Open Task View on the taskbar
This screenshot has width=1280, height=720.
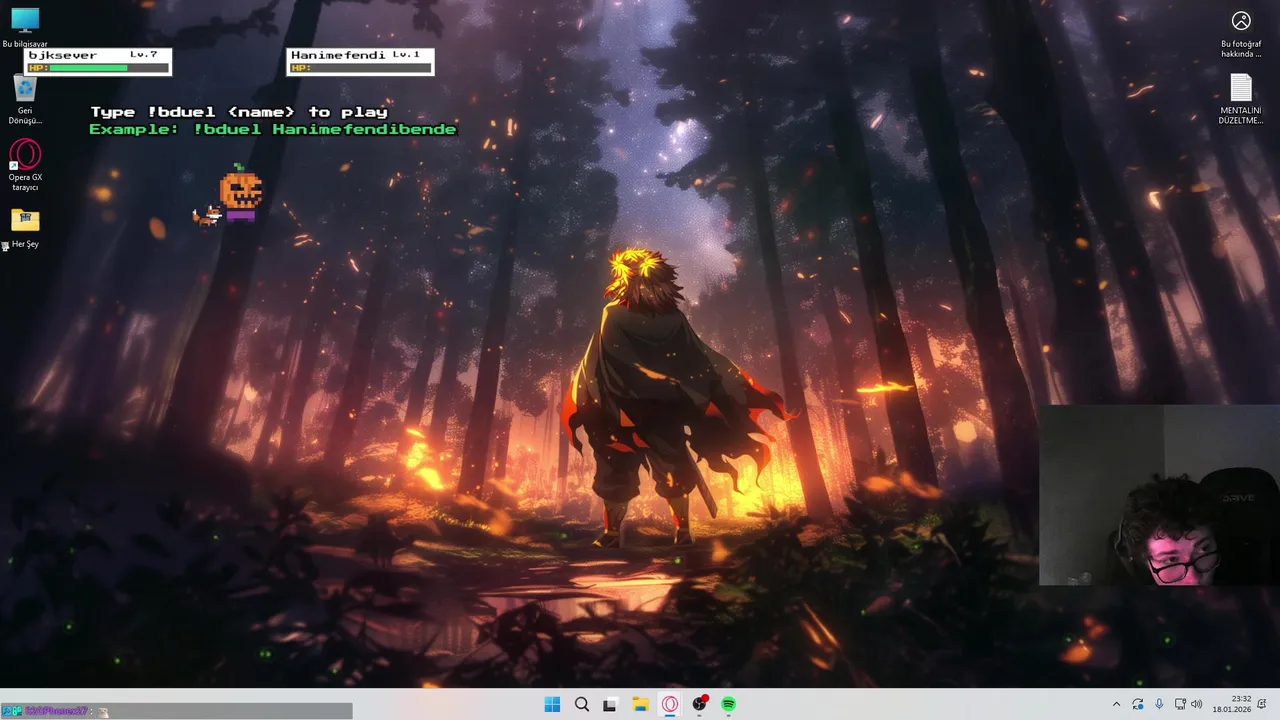tap(610, 704)
